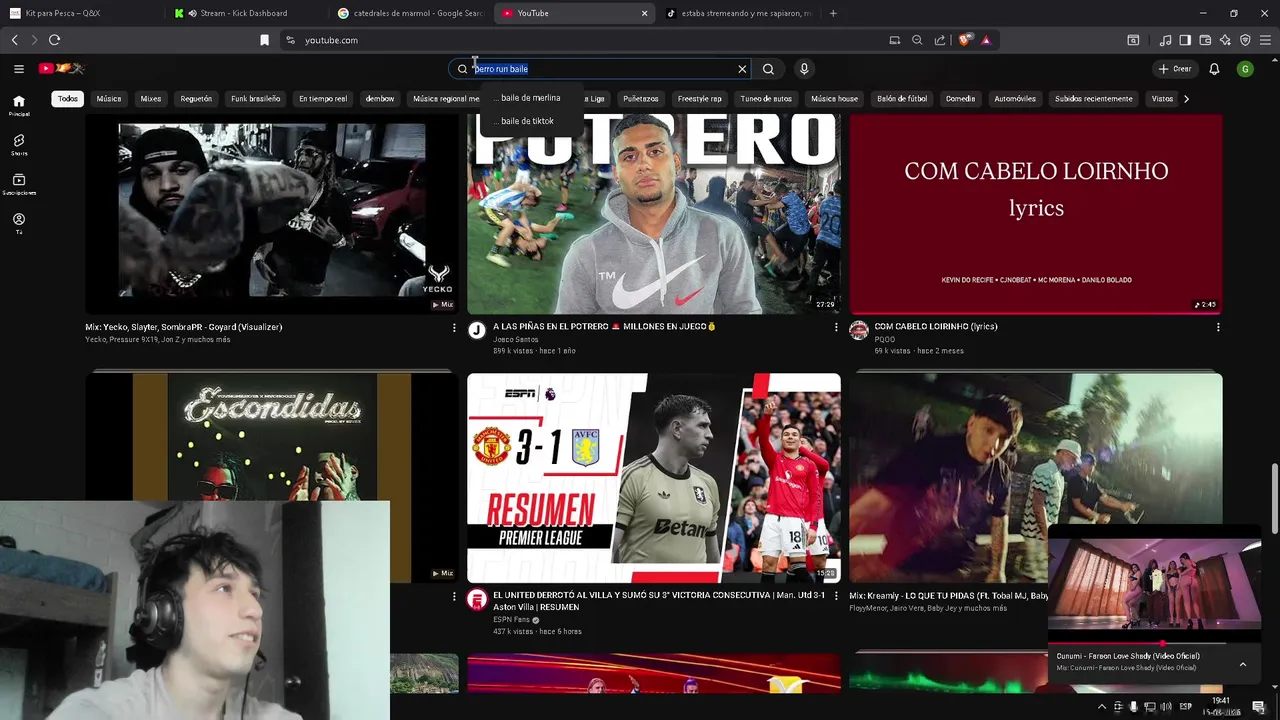Open the Joaco Santos channel avatar
This screenshot has width=1280, height=720.
477,331
